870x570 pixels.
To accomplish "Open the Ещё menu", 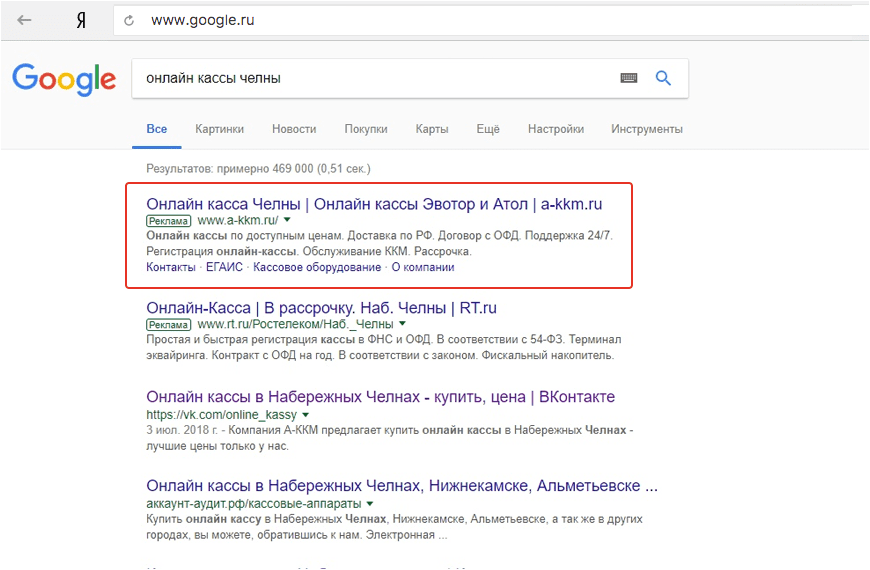I will pyautogui.click(x=488, y=129).
